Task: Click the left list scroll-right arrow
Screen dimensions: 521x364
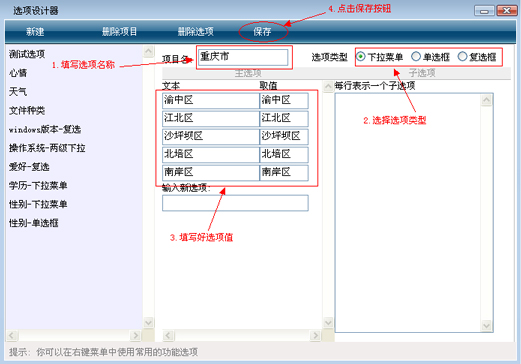Action: (x=135, y=335)
